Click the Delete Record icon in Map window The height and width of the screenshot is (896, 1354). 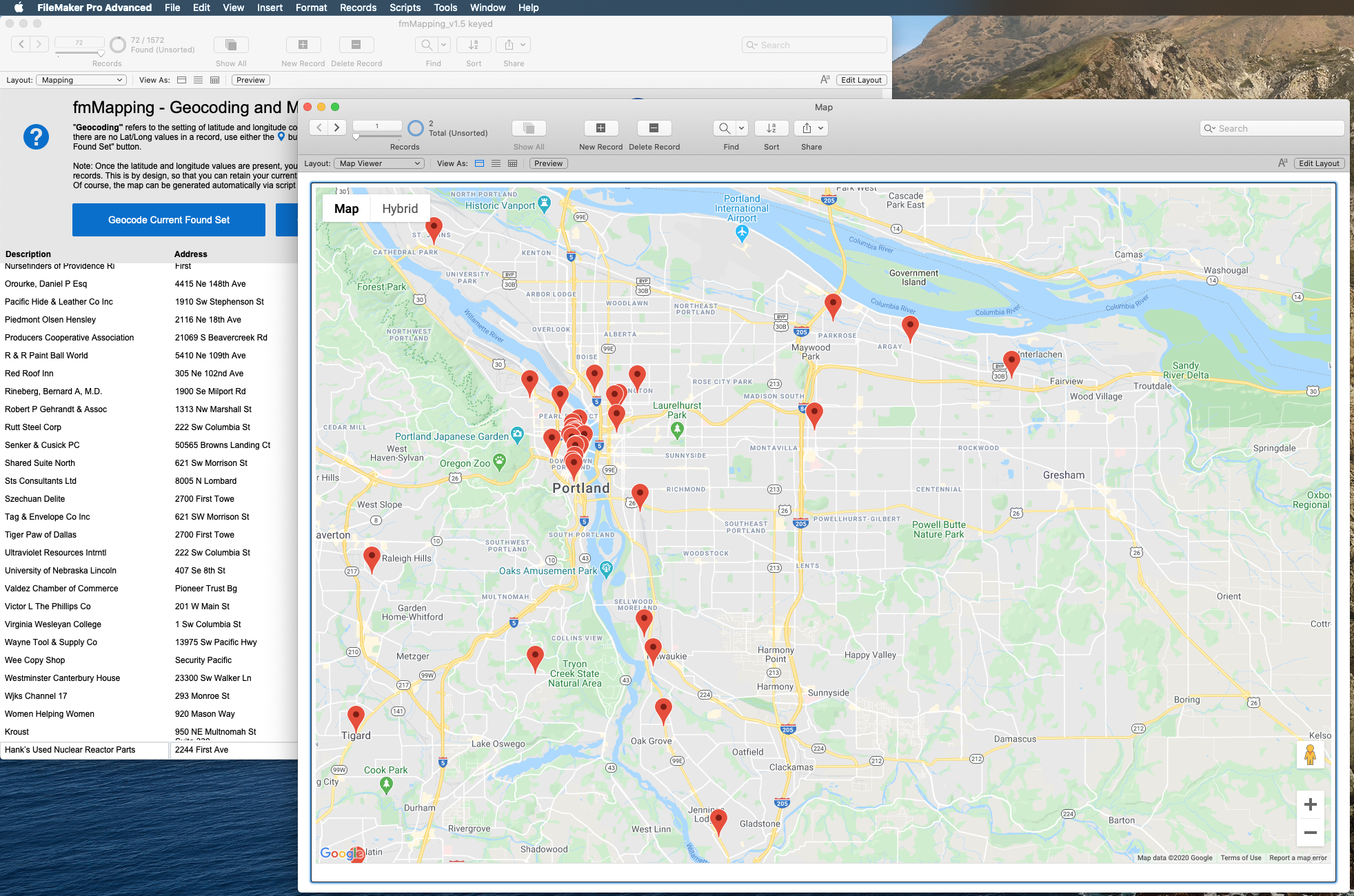(654, 128)
